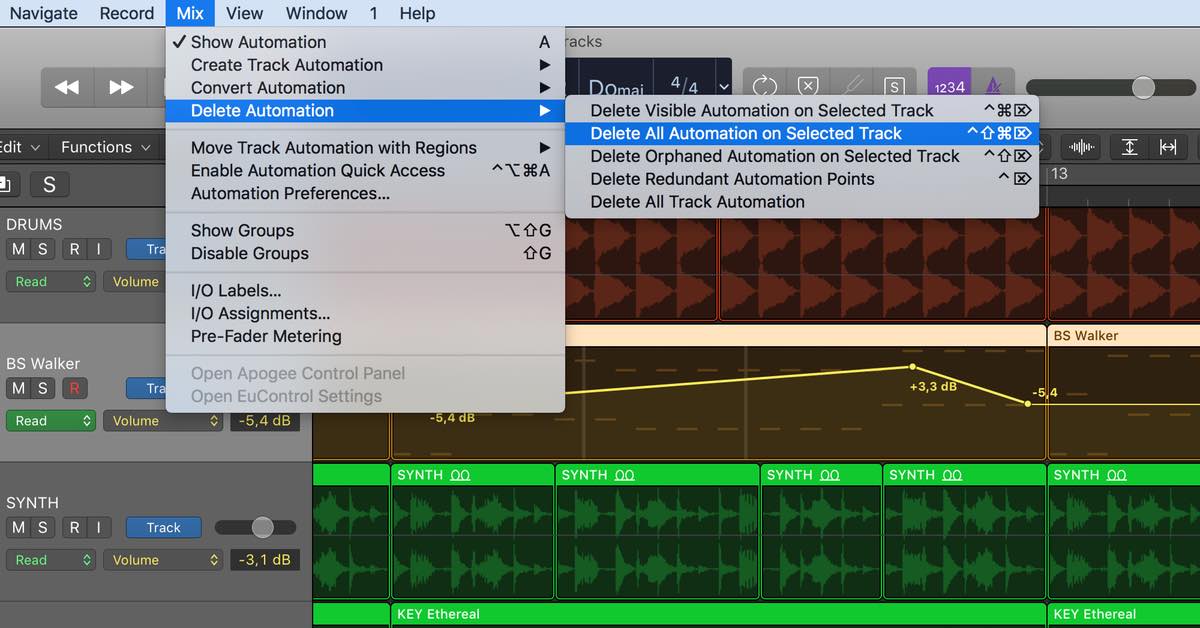Click the waveform zoom icon
The width and height of the screenshot is (1200, 628).
[1082, 147]
